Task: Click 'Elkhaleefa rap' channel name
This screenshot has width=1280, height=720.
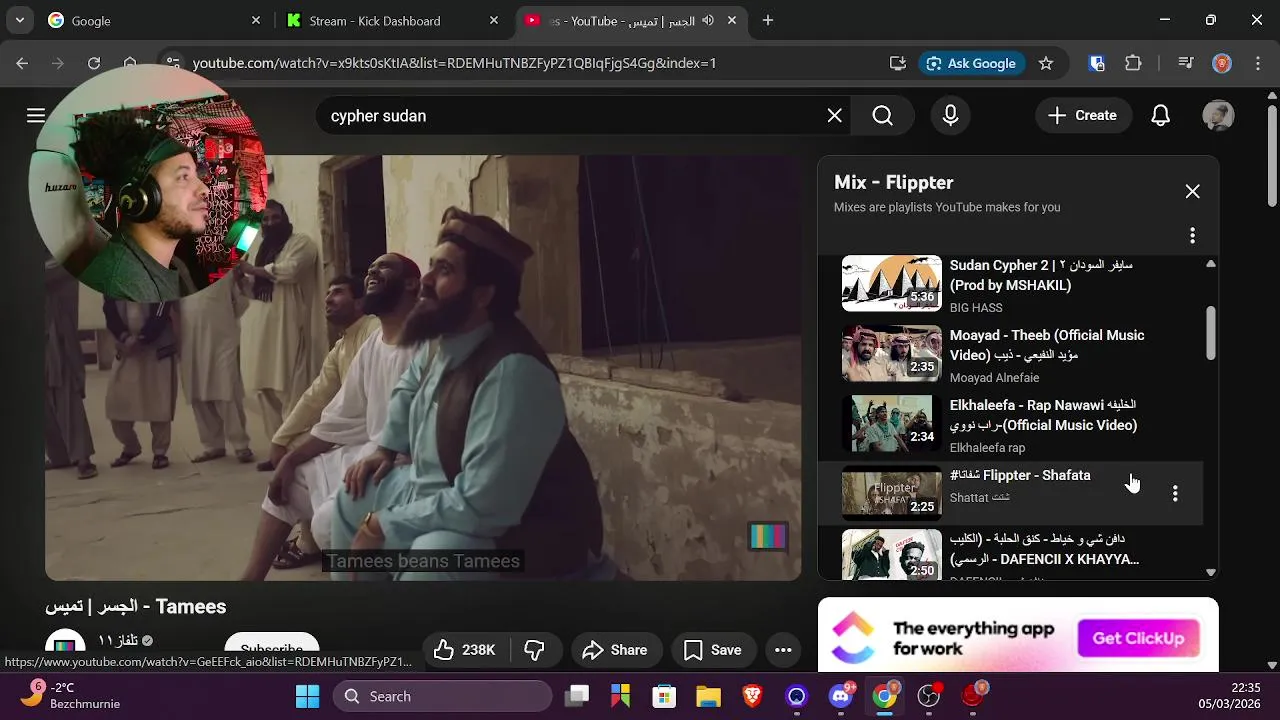Action: [x=988, y=448]
